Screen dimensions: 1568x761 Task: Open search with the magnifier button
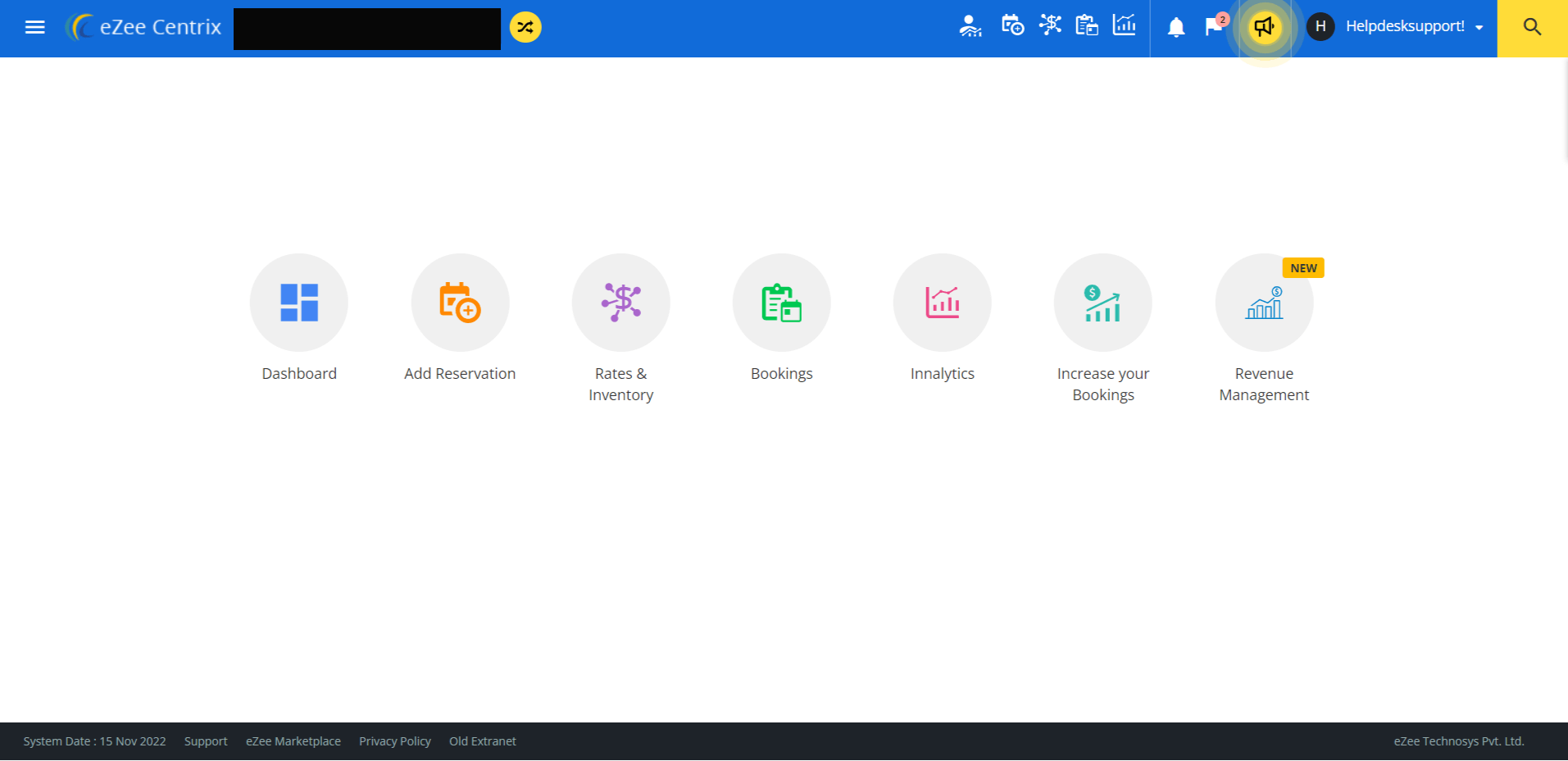1532,28
